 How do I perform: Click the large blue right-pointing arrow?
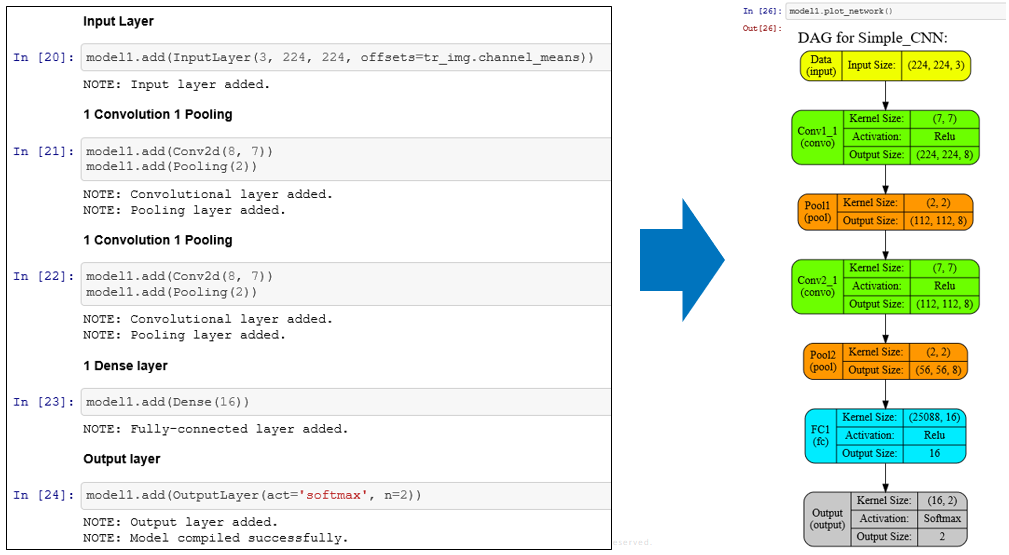click(682, 260)
